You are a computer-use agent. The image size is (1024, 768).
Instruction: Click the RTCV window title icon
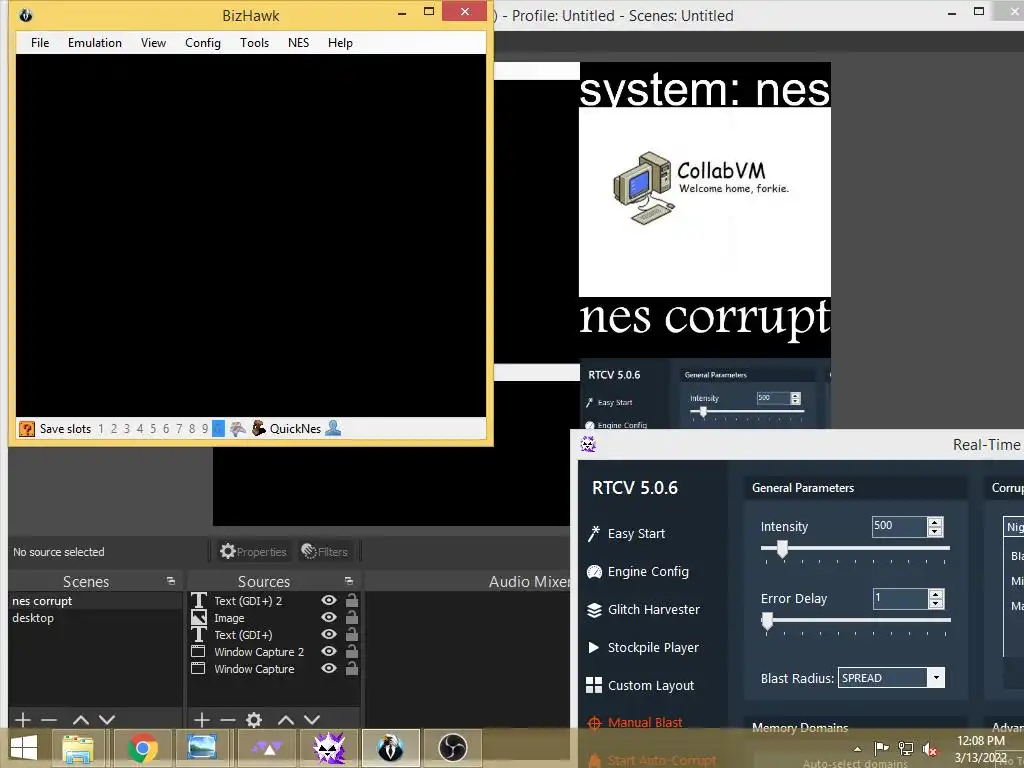pyautogui.click(x=588, y=445)
